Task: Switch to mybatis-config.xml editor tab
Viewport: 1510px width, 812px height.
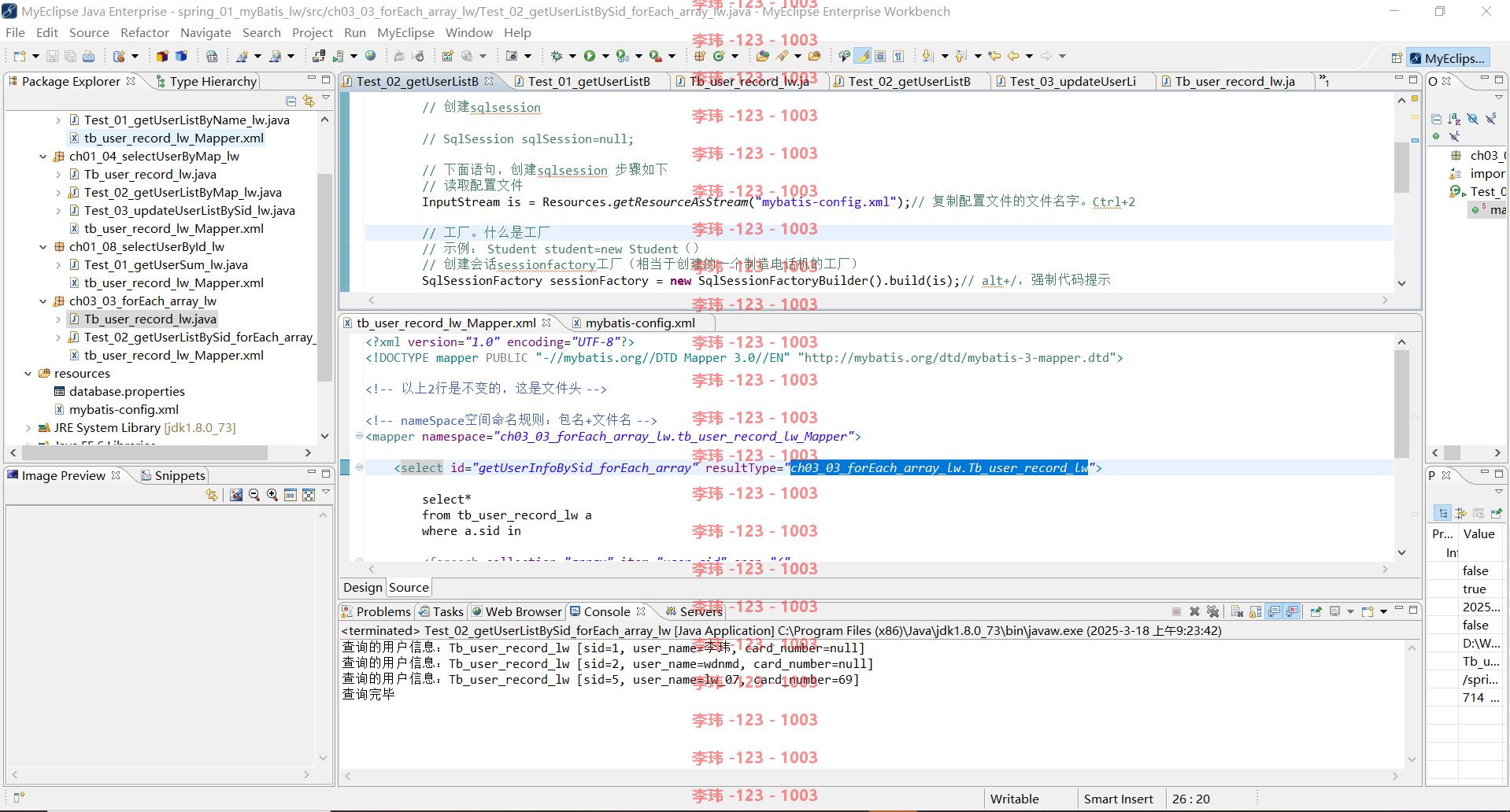Action: (634, 323)
